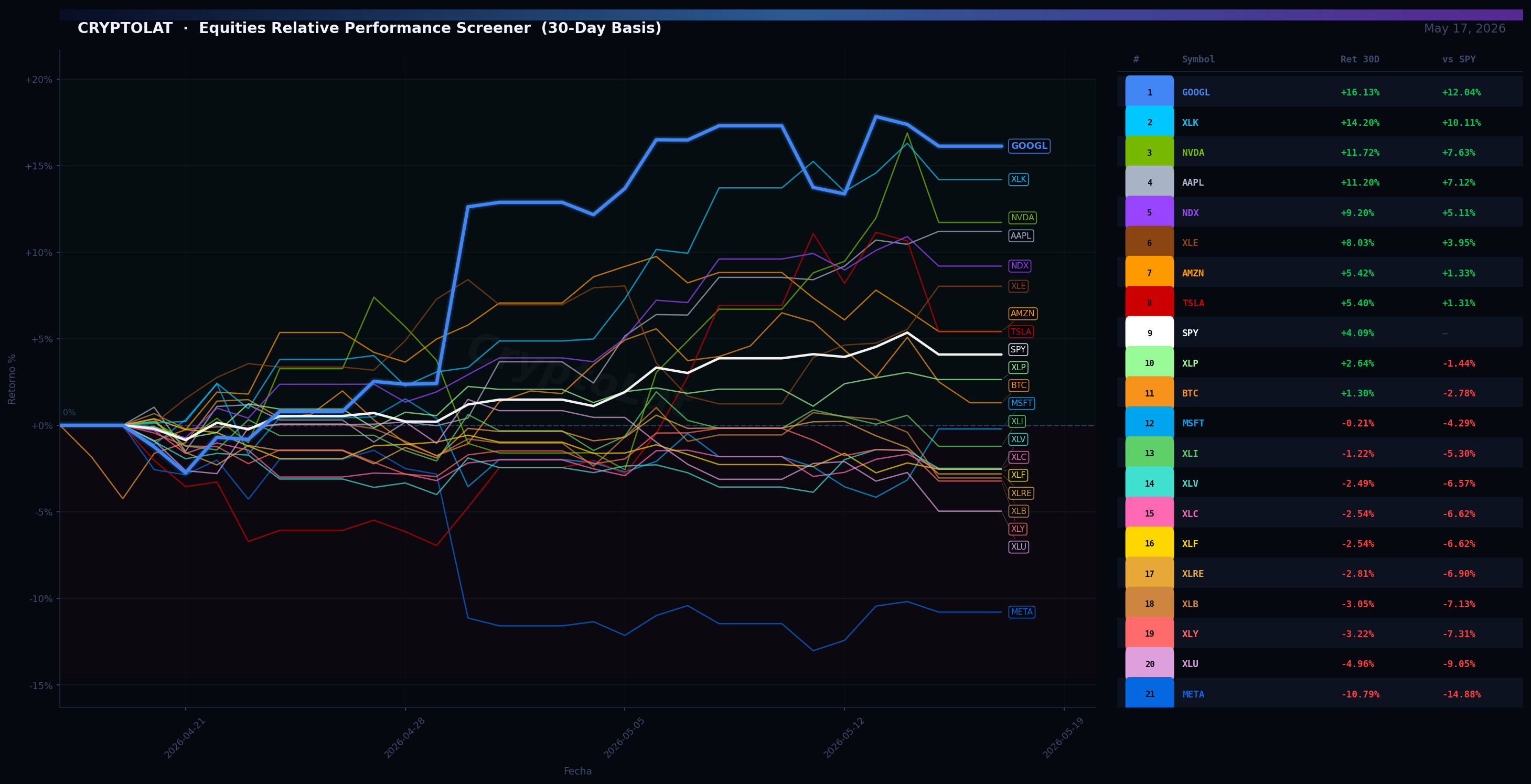Click META symbol in the ranking table

coord(1193,694)
